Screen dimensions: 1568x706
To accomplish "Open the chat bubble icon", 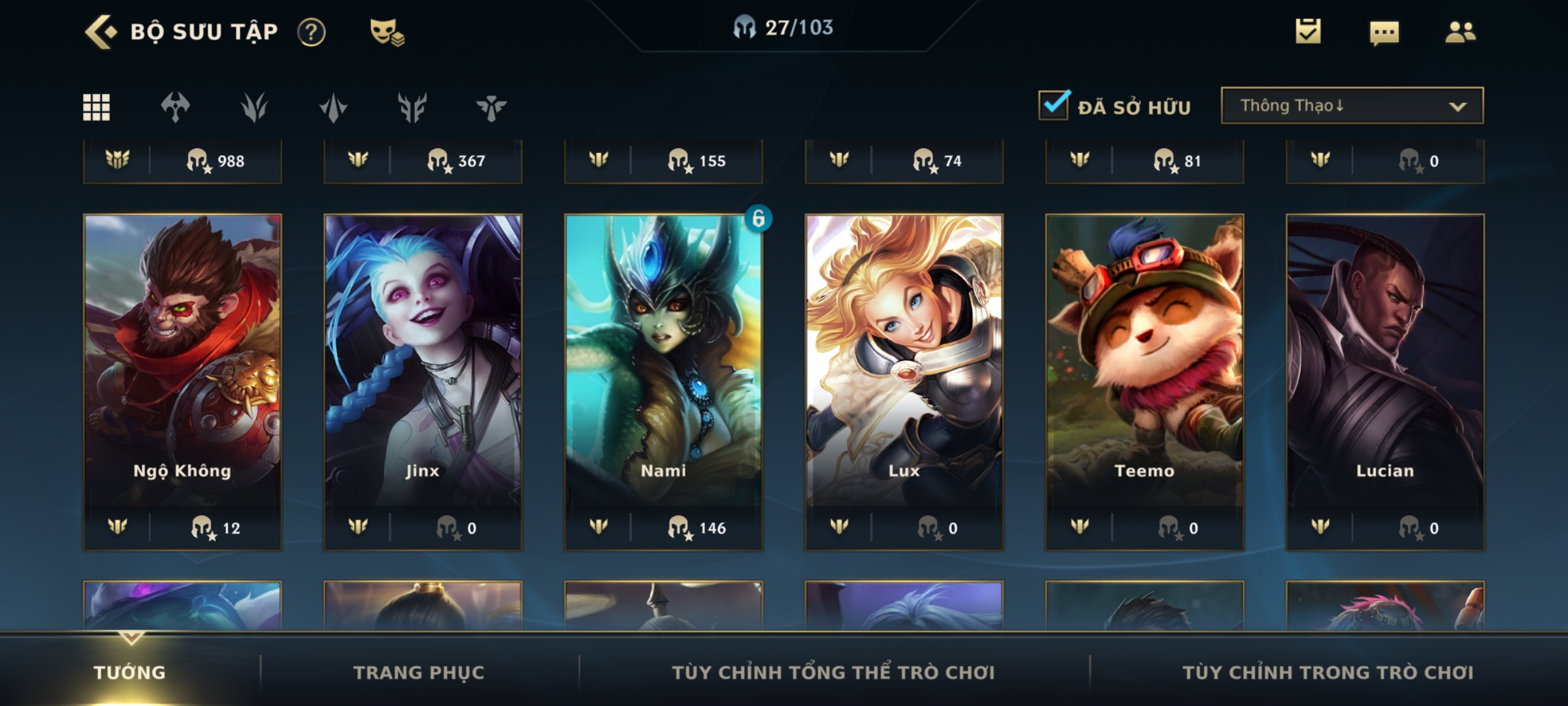I will 1384,33.
